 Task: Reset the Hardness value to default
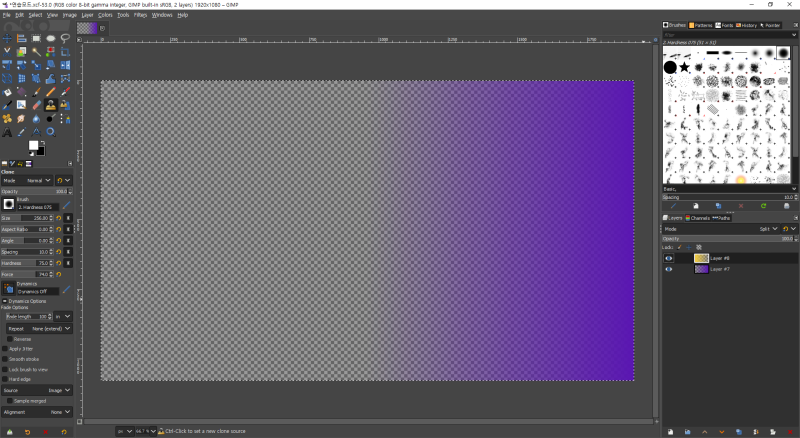pos(59,263)
